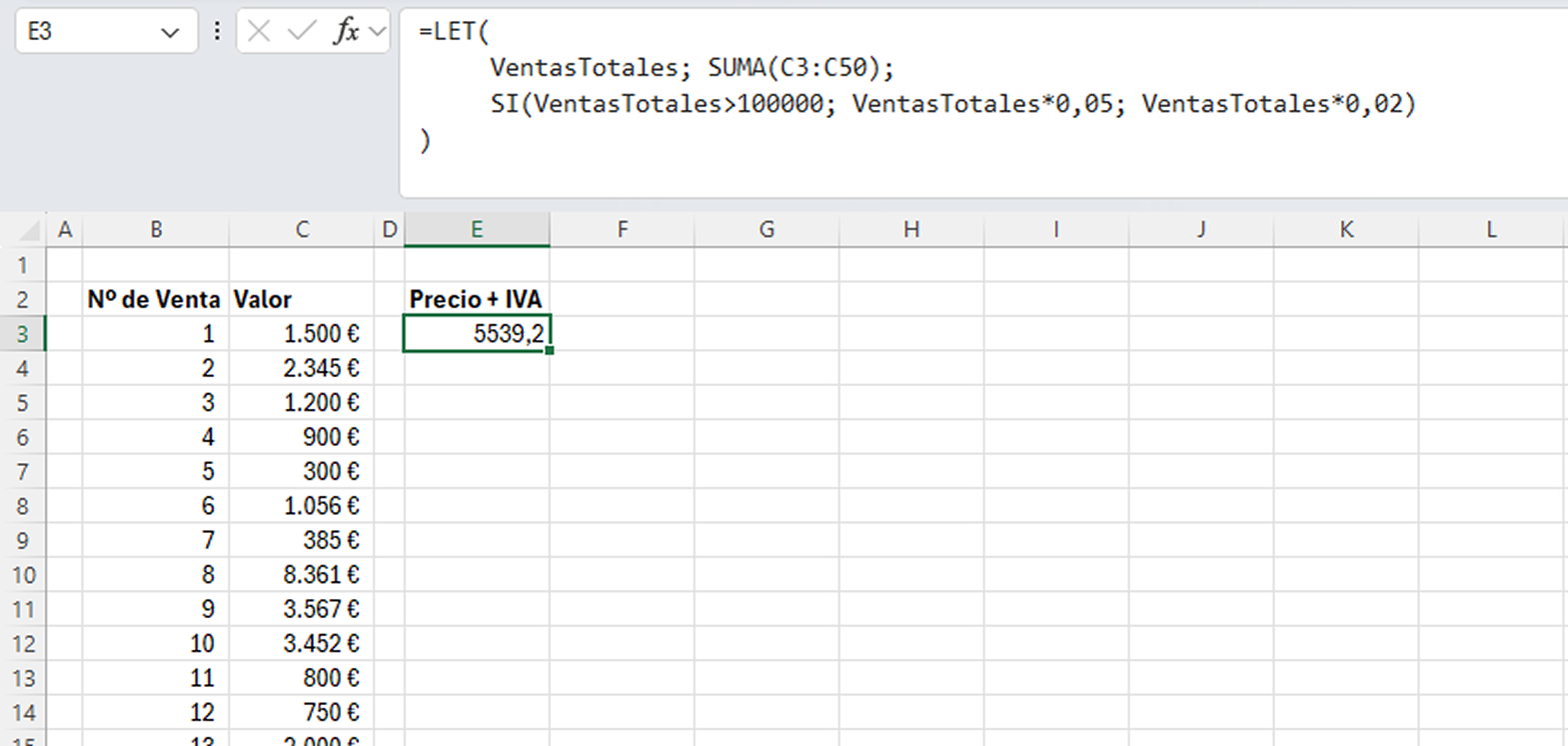Select row 3 header

tap(23, 334)
